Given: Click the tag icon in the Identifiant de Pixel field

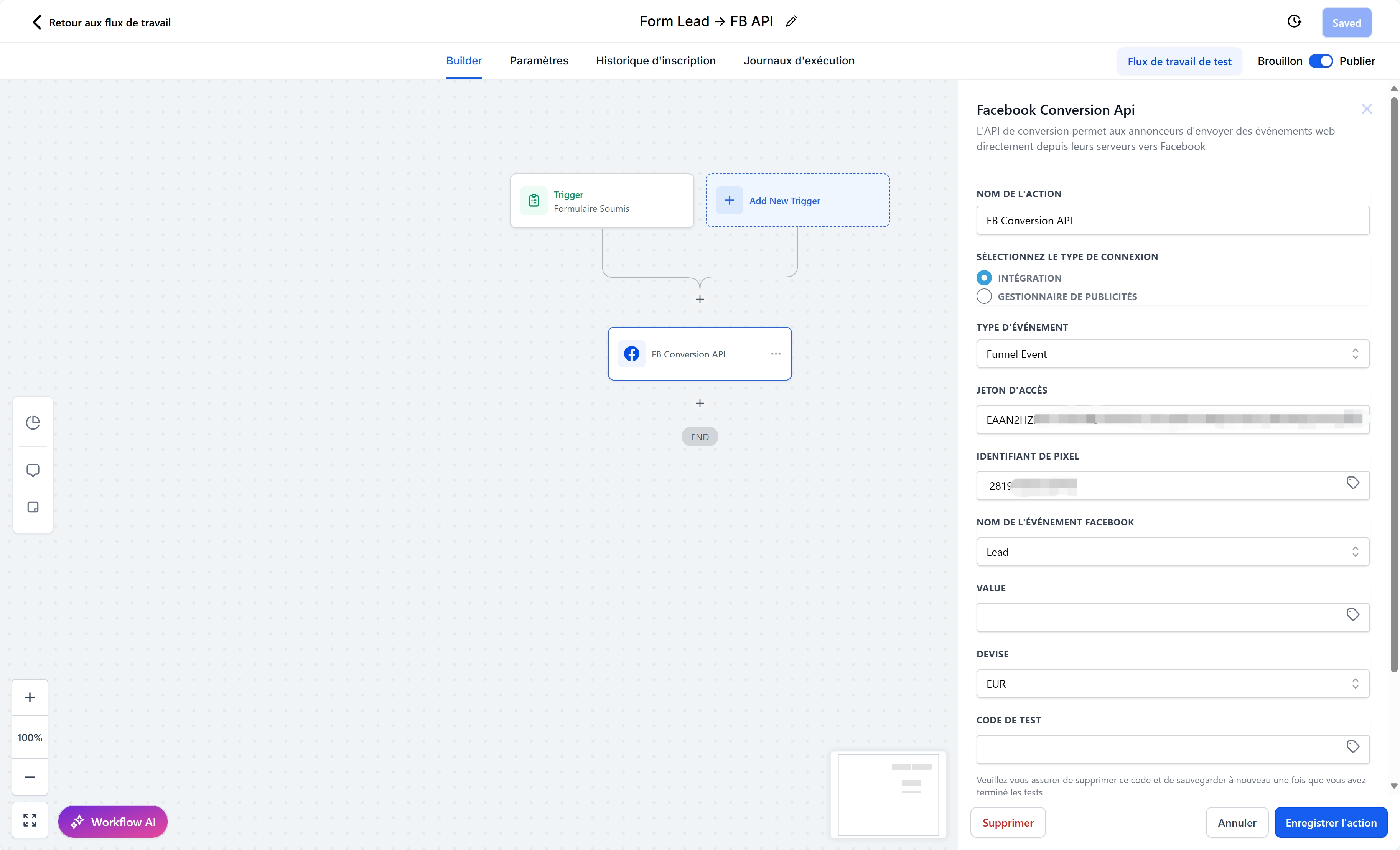Looking at the screenshot, I should (x=1353, y=483).
